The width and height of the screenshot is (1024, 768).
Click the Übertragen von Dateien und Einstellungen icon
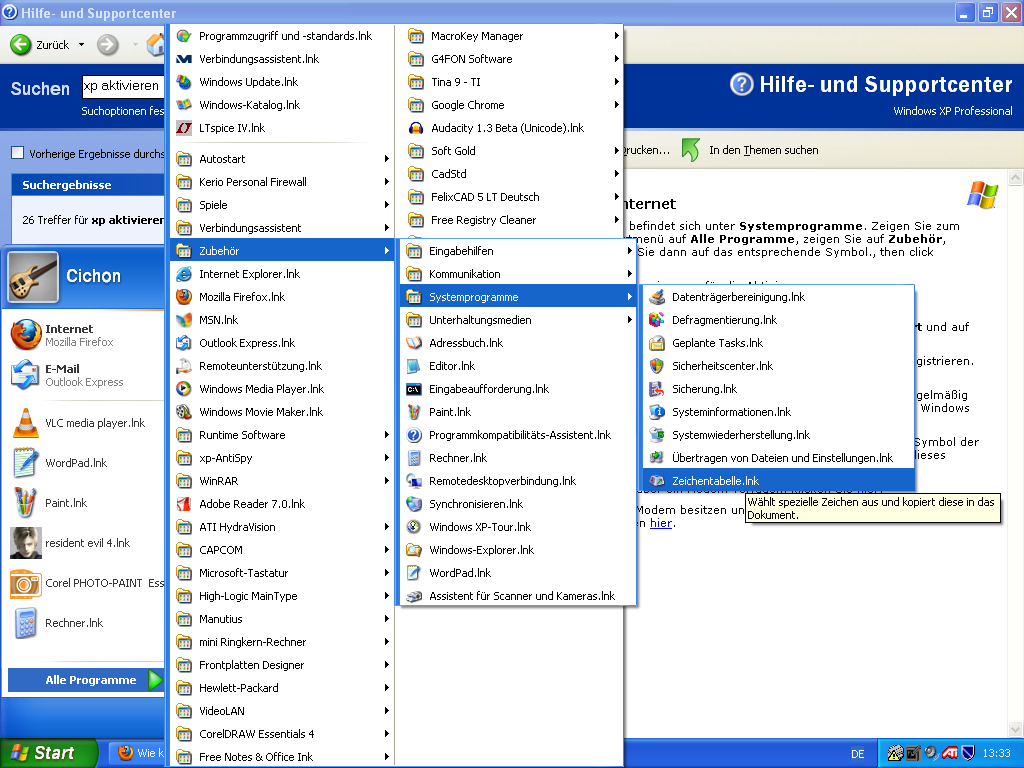point(656,458)
